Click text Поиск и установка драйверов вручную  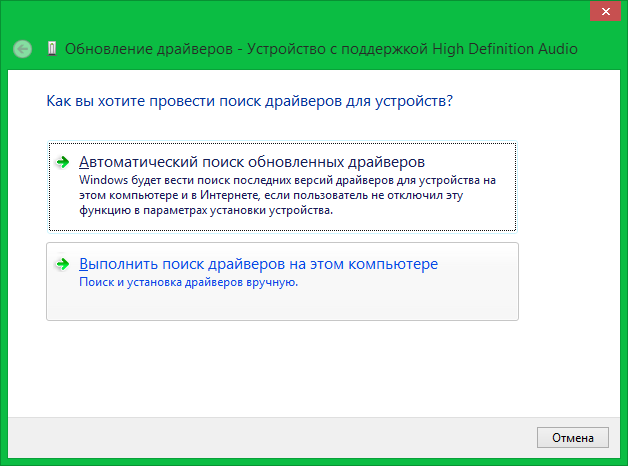[188, 283]
